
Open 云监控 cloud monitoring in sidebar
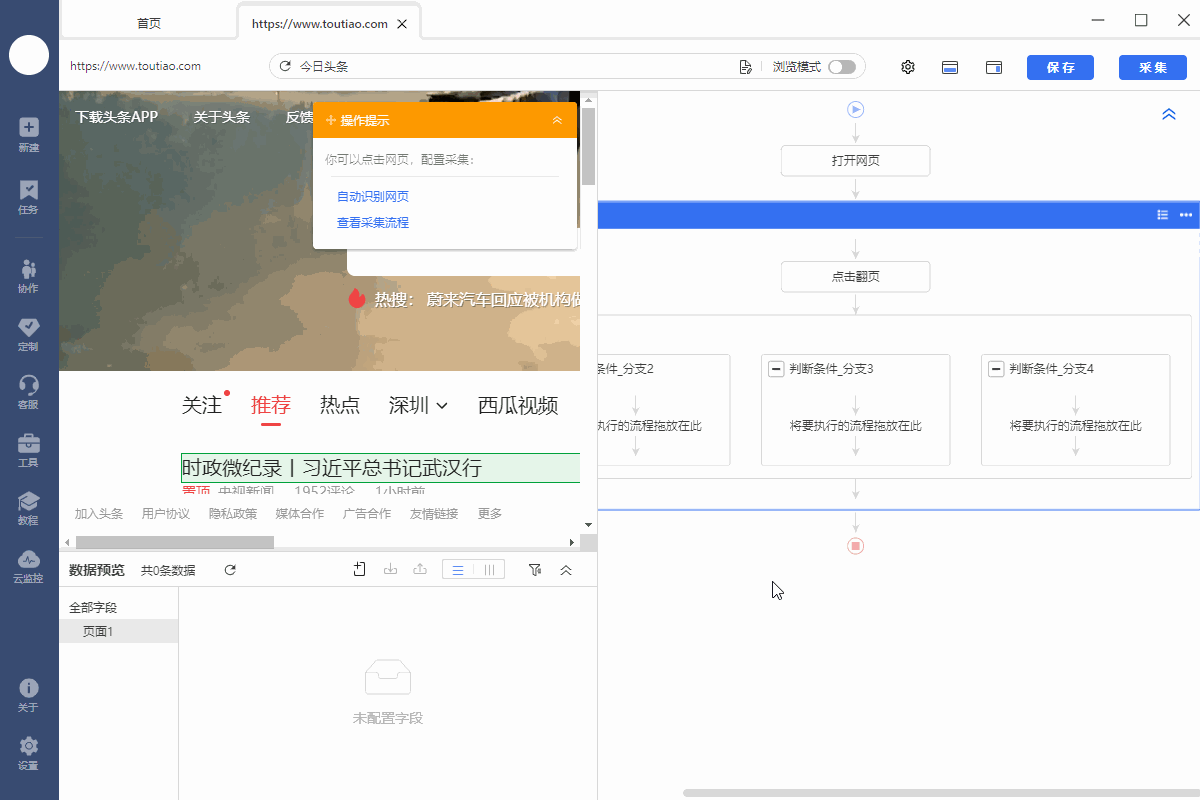coord(28,565)
